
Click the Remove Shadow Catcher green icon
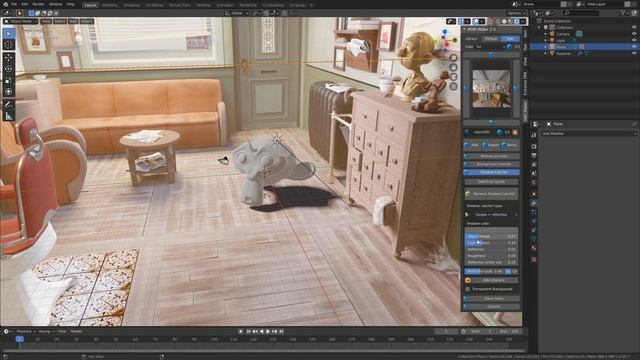(x=468, y=194)
